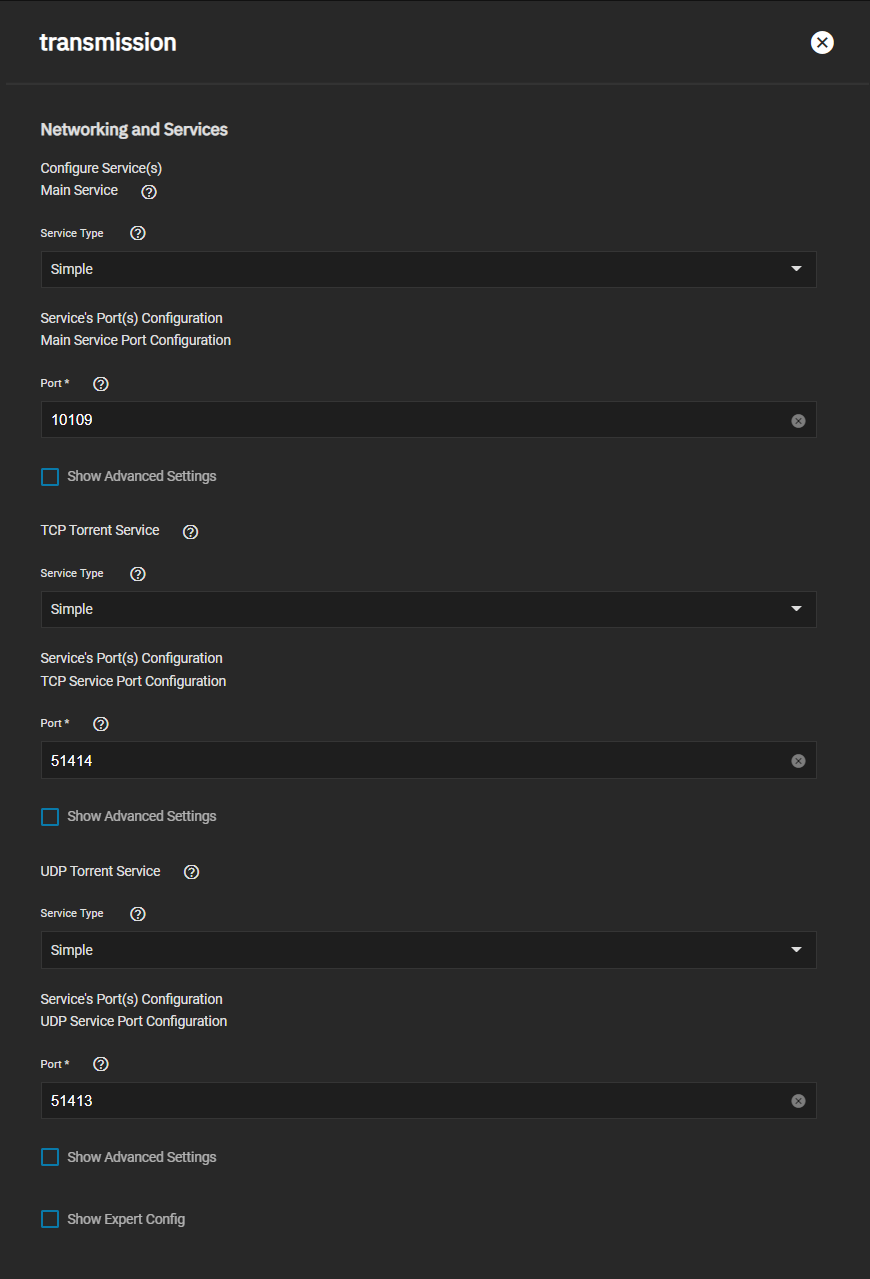Image resolution: width=870 pixels, height=1279 pixels.
Task: Show help for Main Service Port
Action: coord(100,384)
